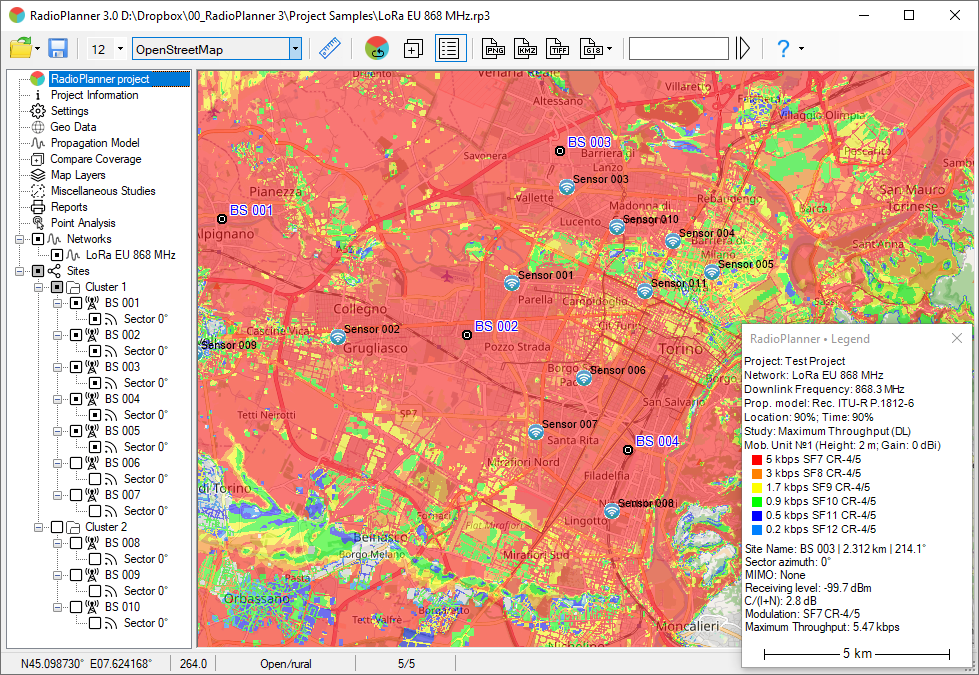Click the empty text box in the toolbar
Viewport: 979px width, 675px height.
pyautogui.click(x=679, y=49)
